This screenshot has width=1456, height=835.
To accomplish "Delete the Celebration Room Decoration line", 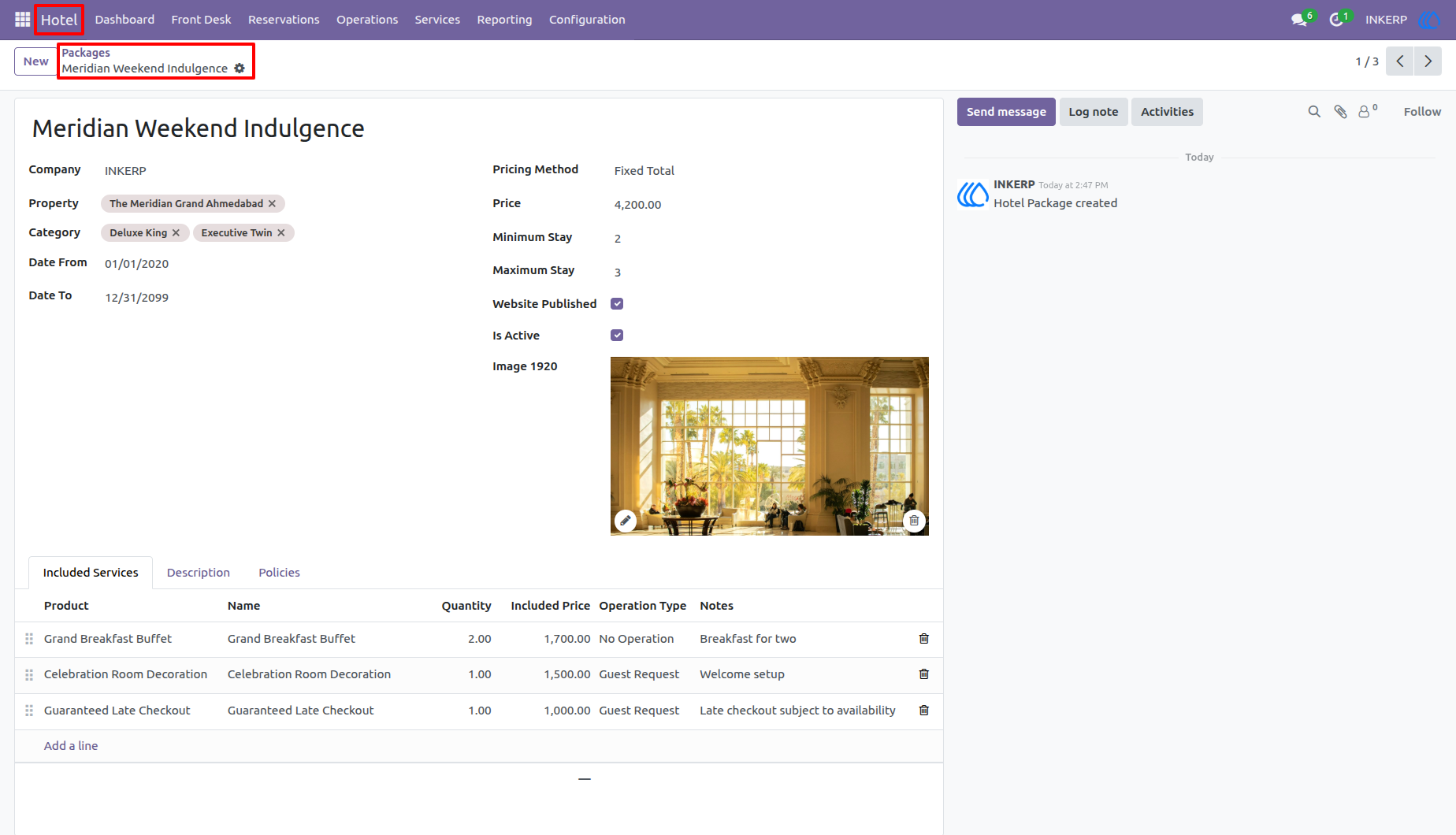I will click(924, 674).
